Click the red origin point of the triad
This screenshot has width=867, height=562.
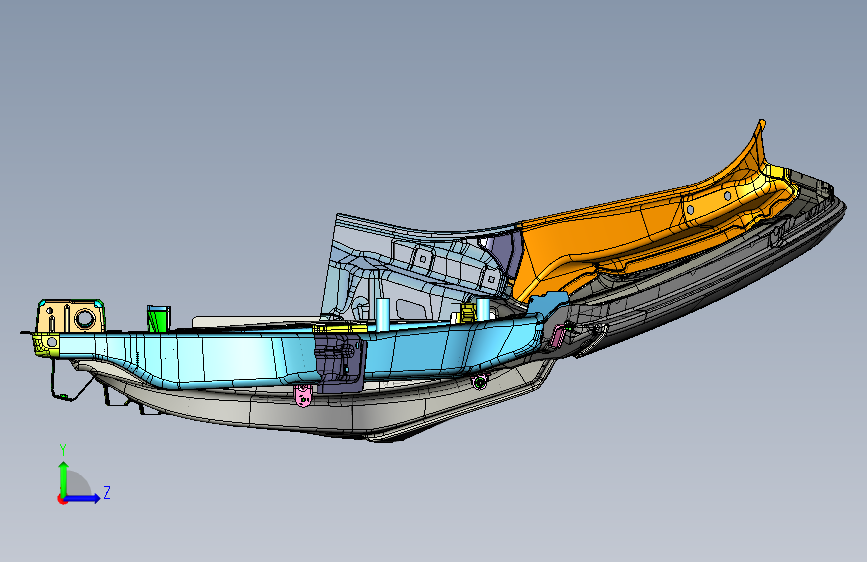[61, 499]
